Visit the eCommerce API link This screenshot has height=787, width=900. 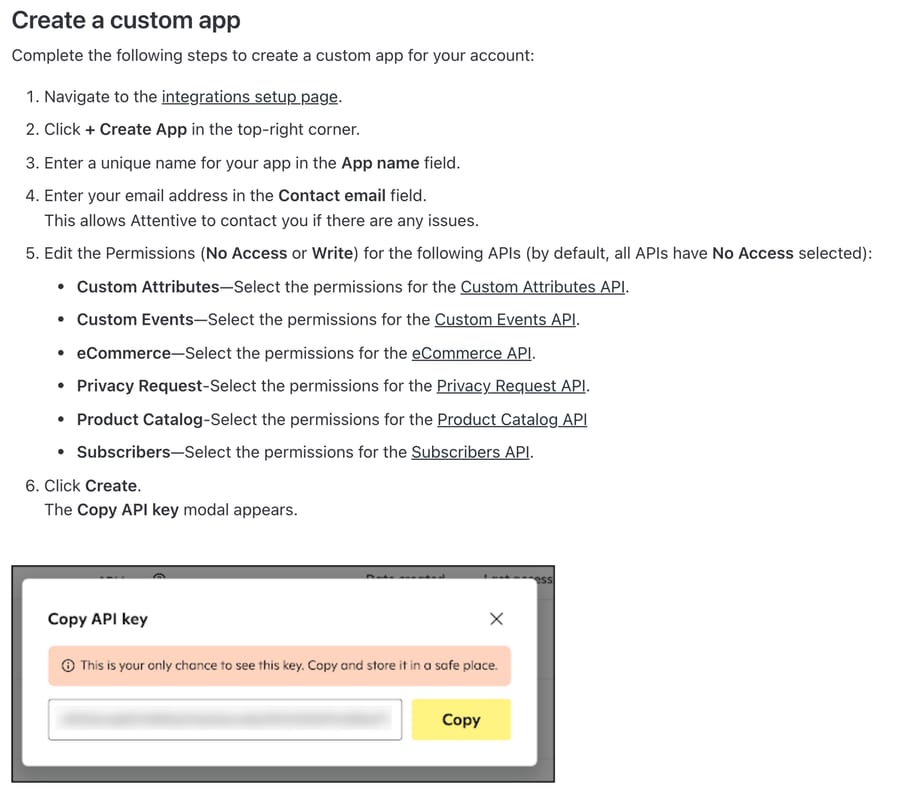coord(472,353)
